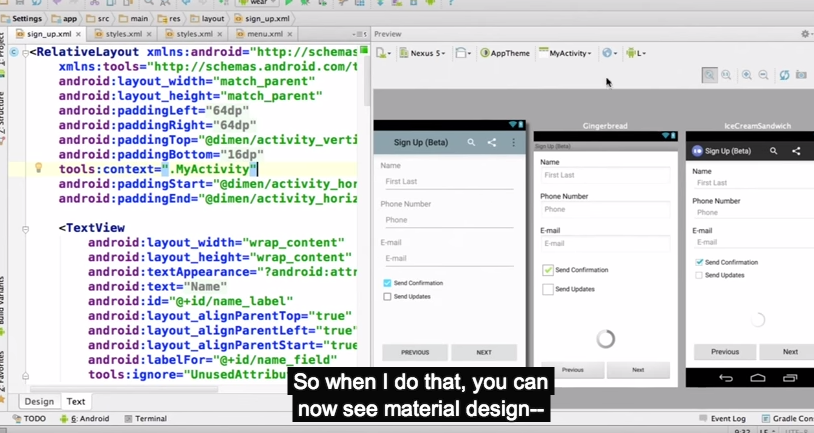Screen dimensions: 814x433
Task: Click NEXT button in Nexus 5 preview
Action: [484, 352]
